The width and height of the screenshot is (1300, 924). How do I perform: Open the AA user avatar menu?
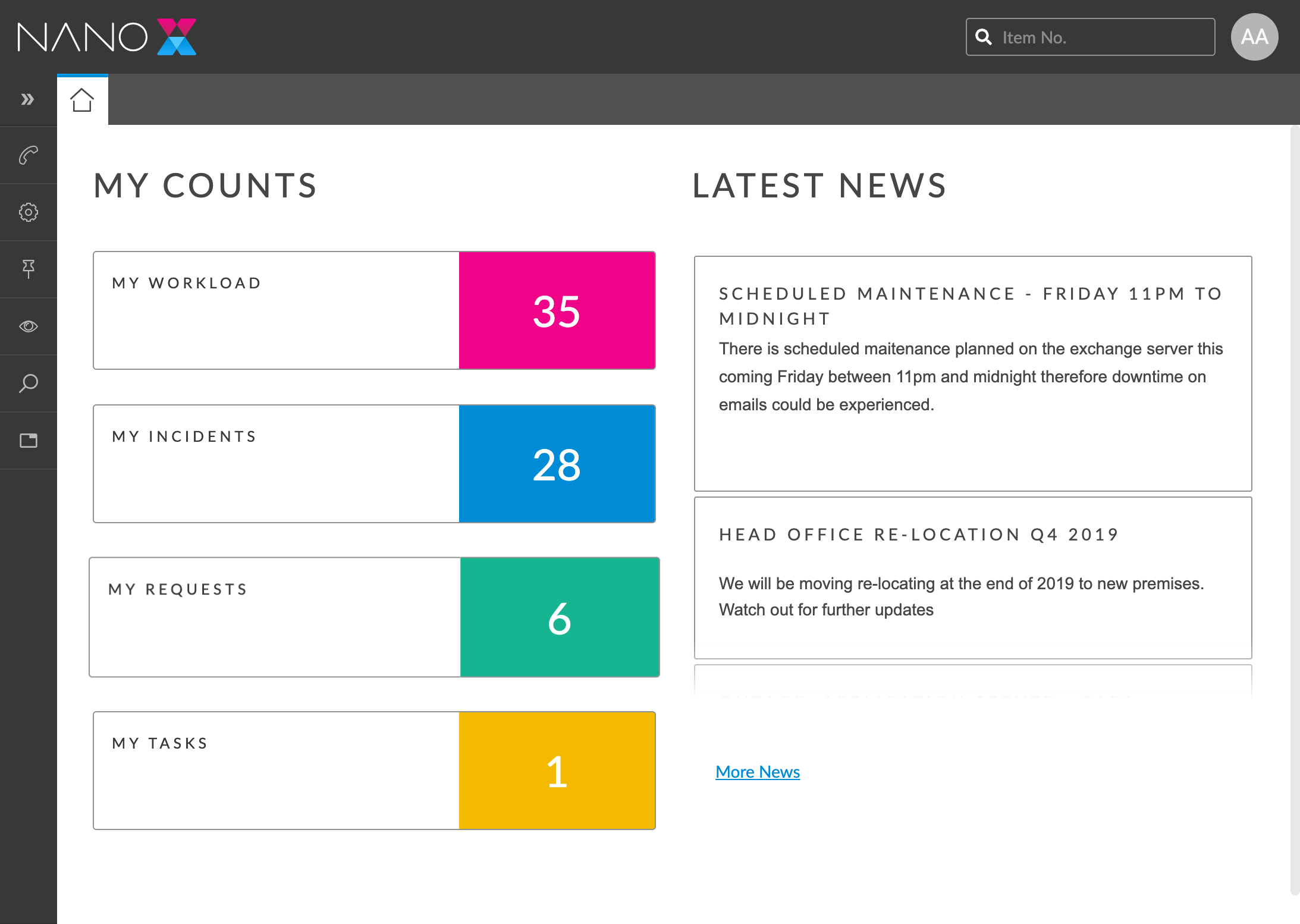1254,37
